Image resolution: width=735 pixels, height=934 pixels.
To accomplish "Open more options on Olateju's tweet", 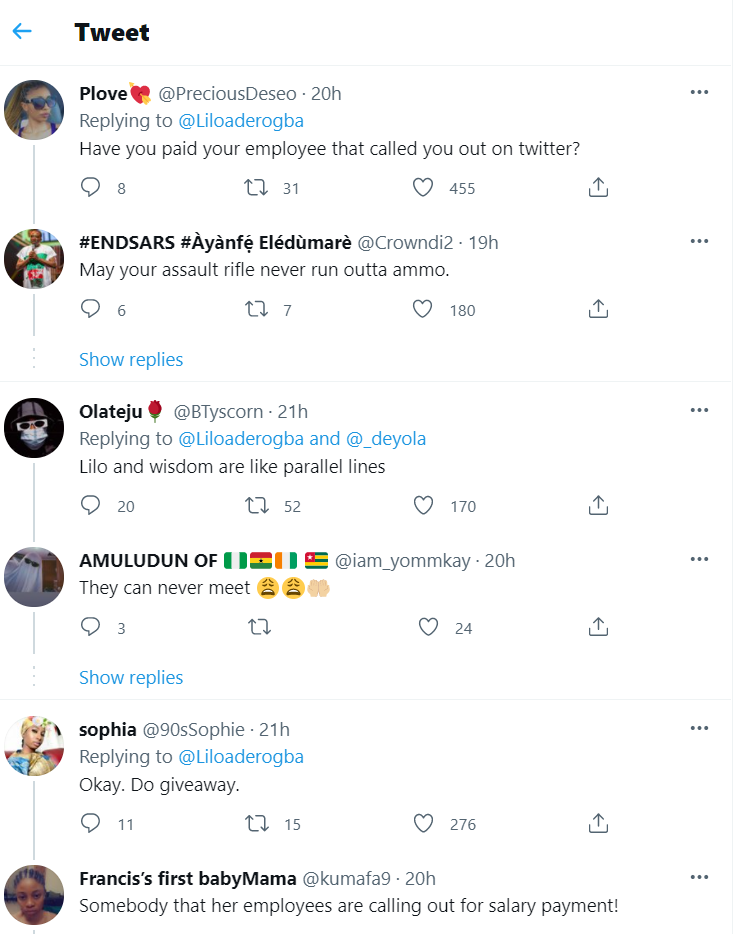I will tap(699, 411).
